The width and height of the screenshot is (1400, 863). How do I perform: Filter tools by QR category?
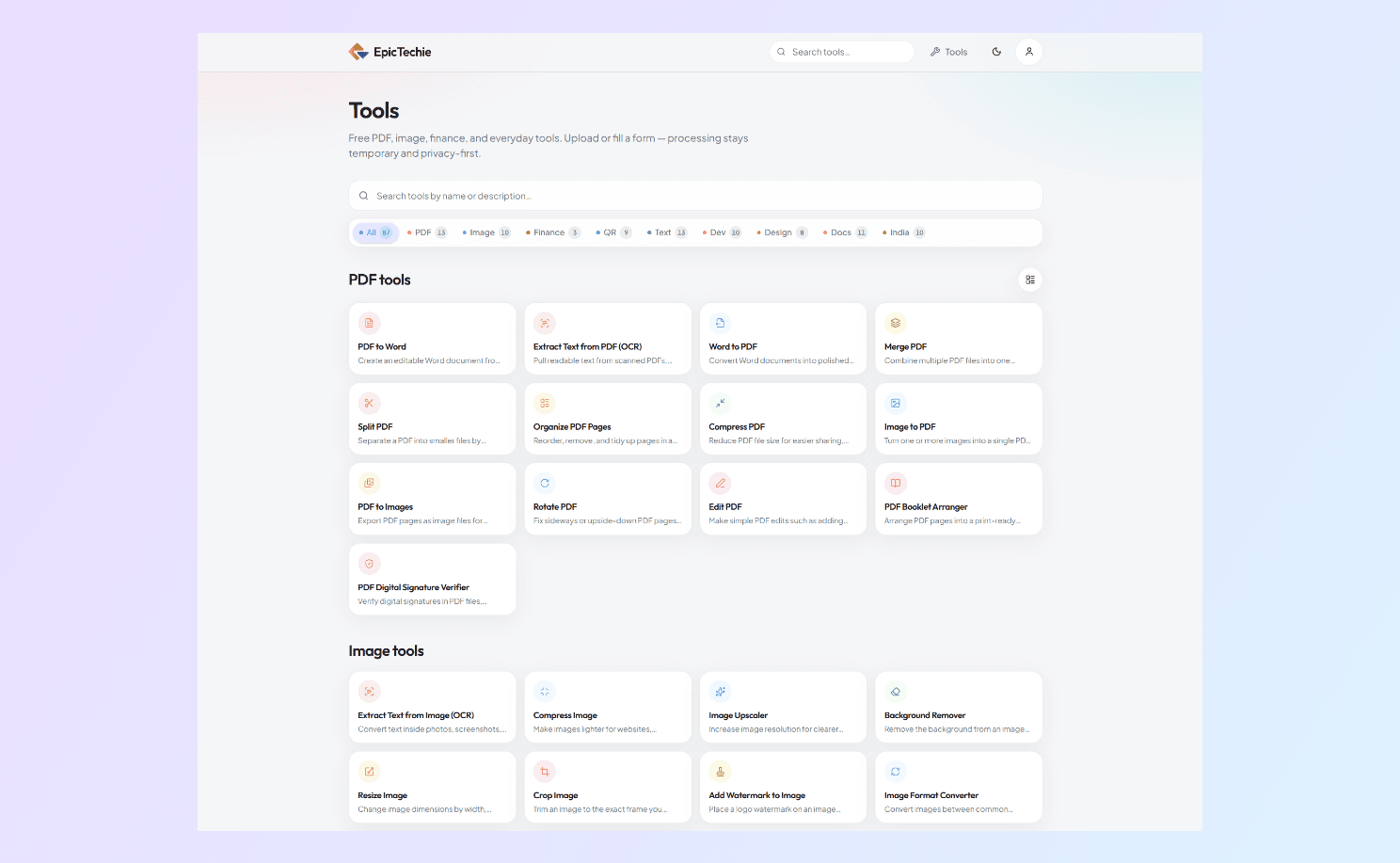click(613, 232)
